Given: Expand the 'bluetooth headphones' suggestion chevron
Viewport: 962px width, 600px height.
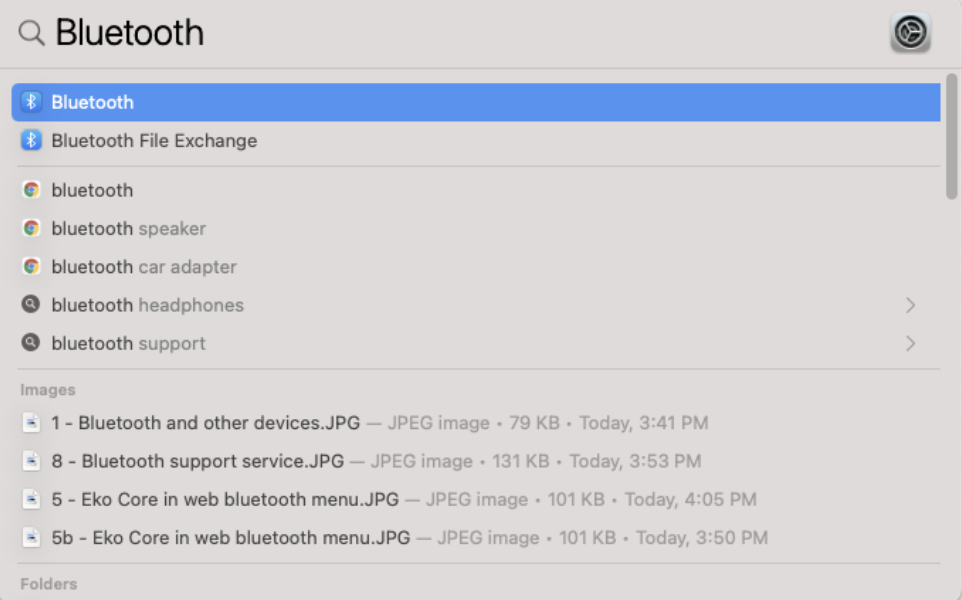Looking at the screenshot, I should (x=910, y=305).
